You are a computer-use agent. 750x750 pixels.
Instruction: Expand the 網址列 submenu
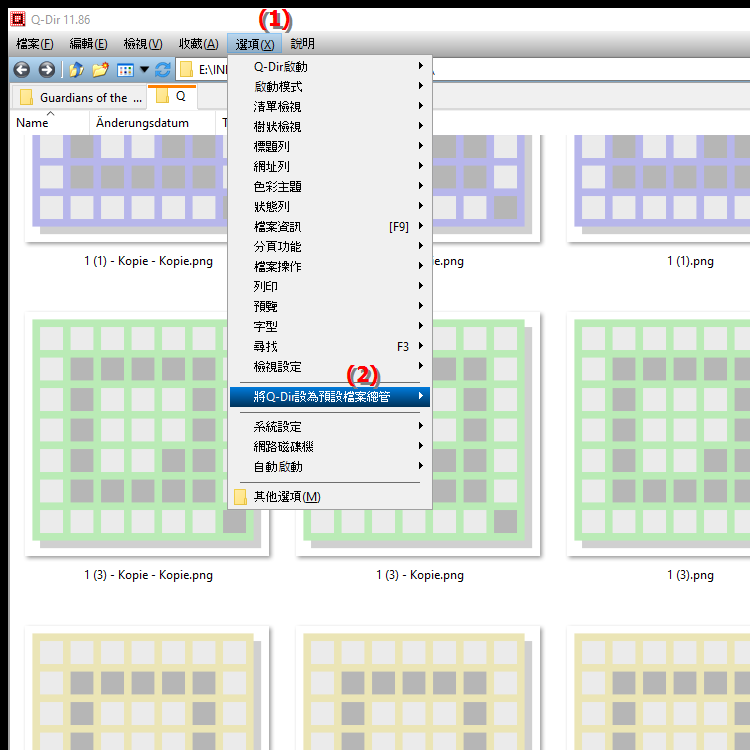tap(330, 166)
